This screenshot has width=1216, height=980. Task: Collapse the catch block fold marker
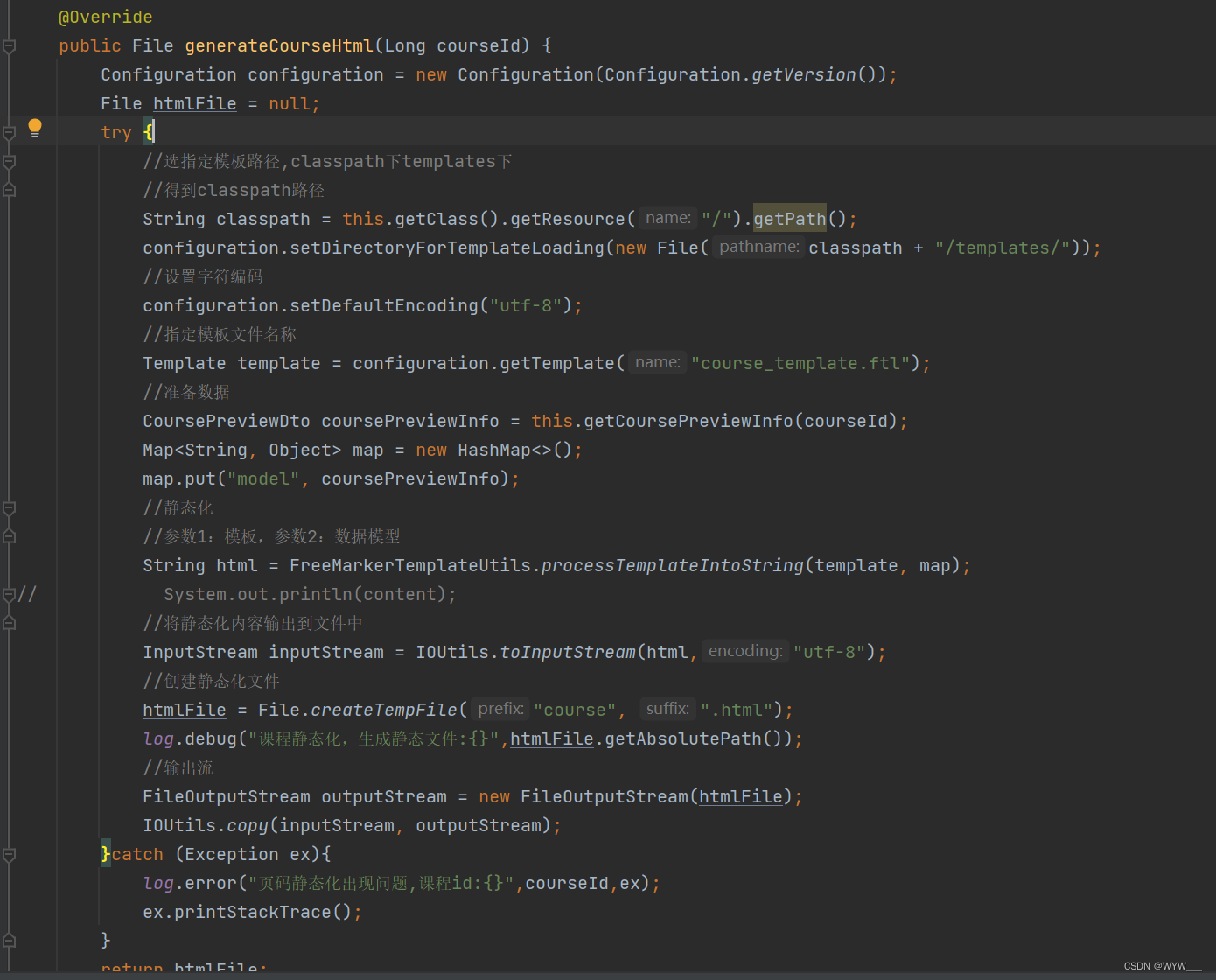pos(9,855)
